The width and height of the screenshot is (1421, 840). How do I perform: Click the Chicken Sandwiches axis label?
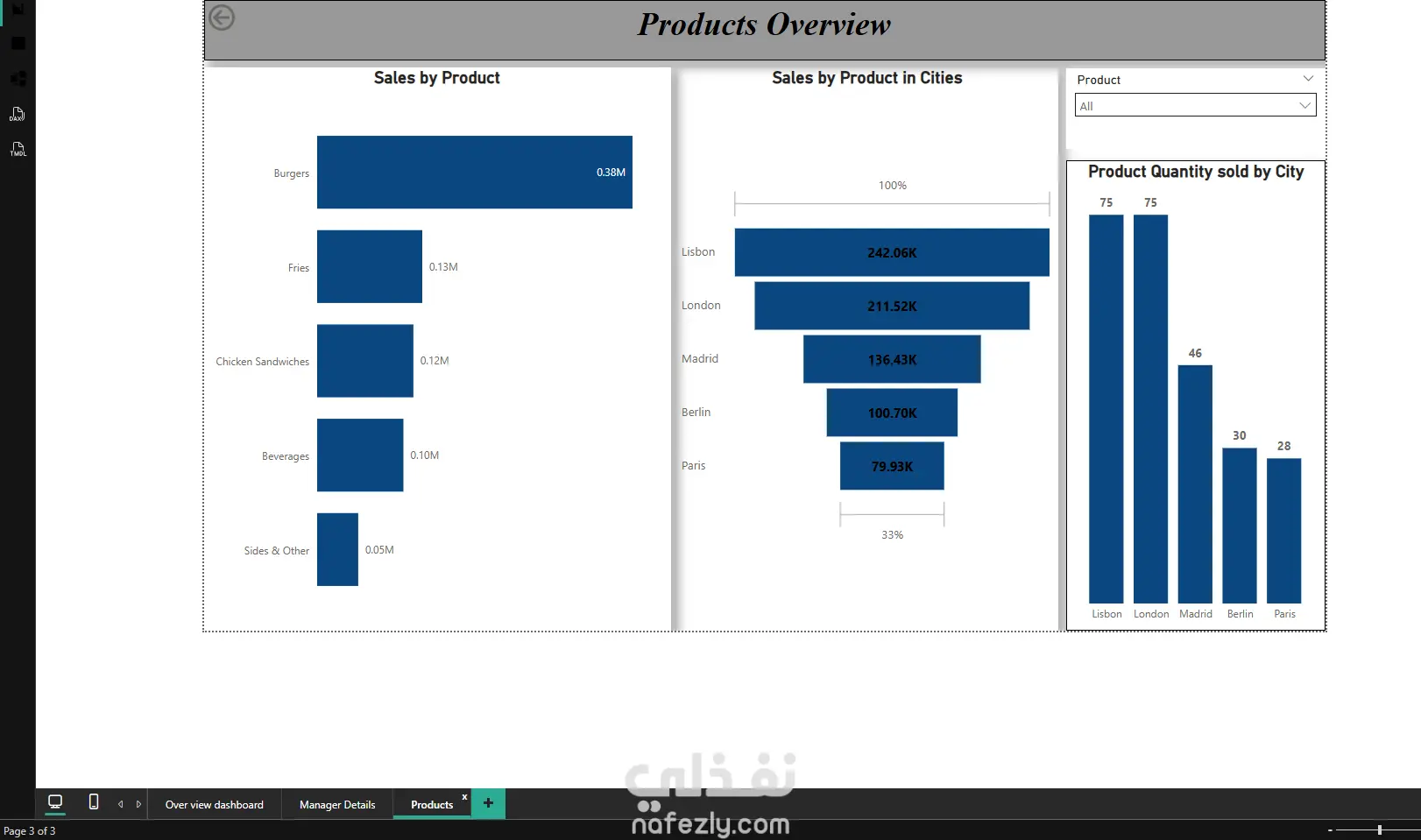tap(263, 362)
